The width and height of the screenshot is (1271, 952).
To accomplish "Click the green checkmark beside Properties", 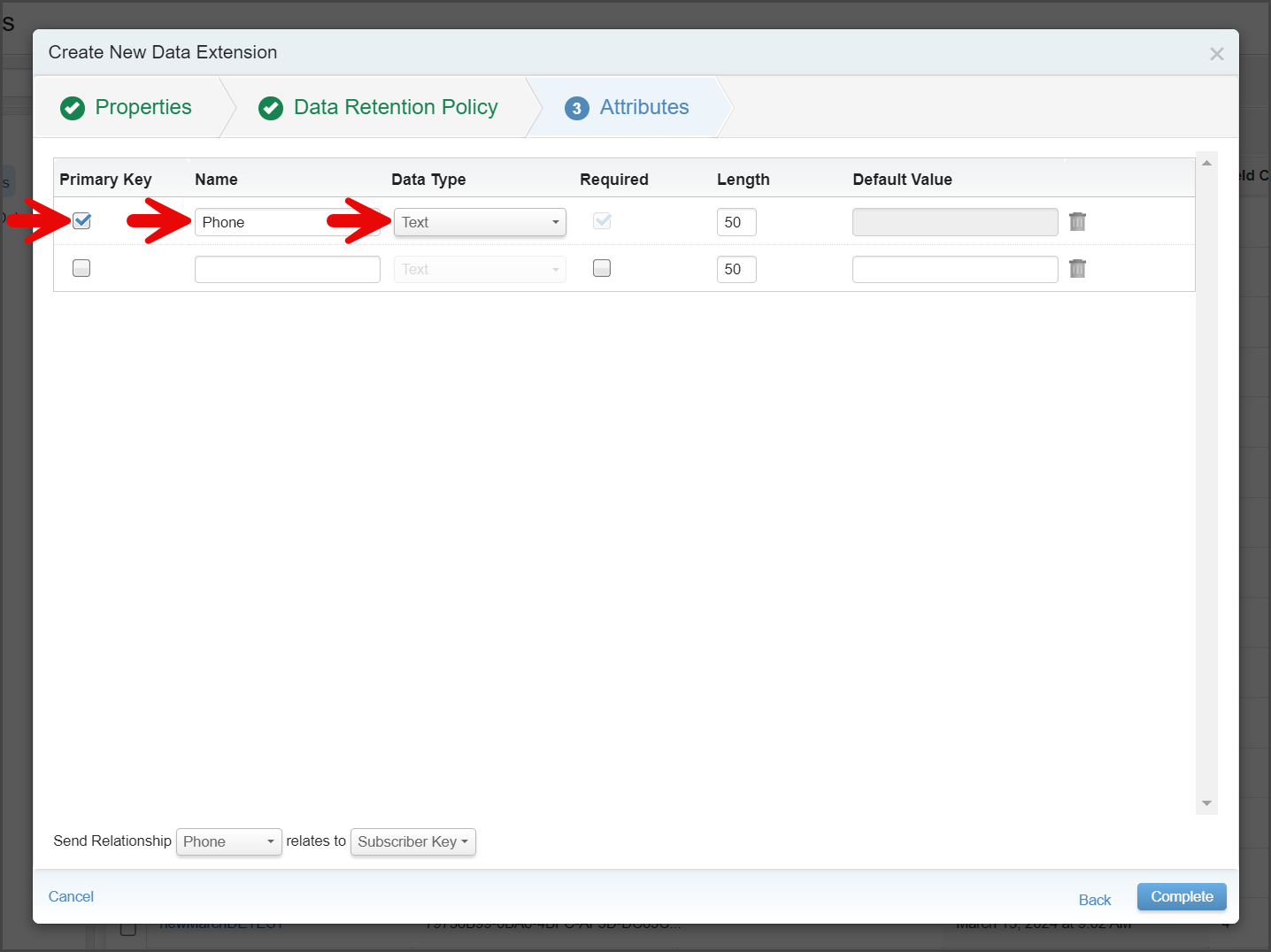I will 73,108.
